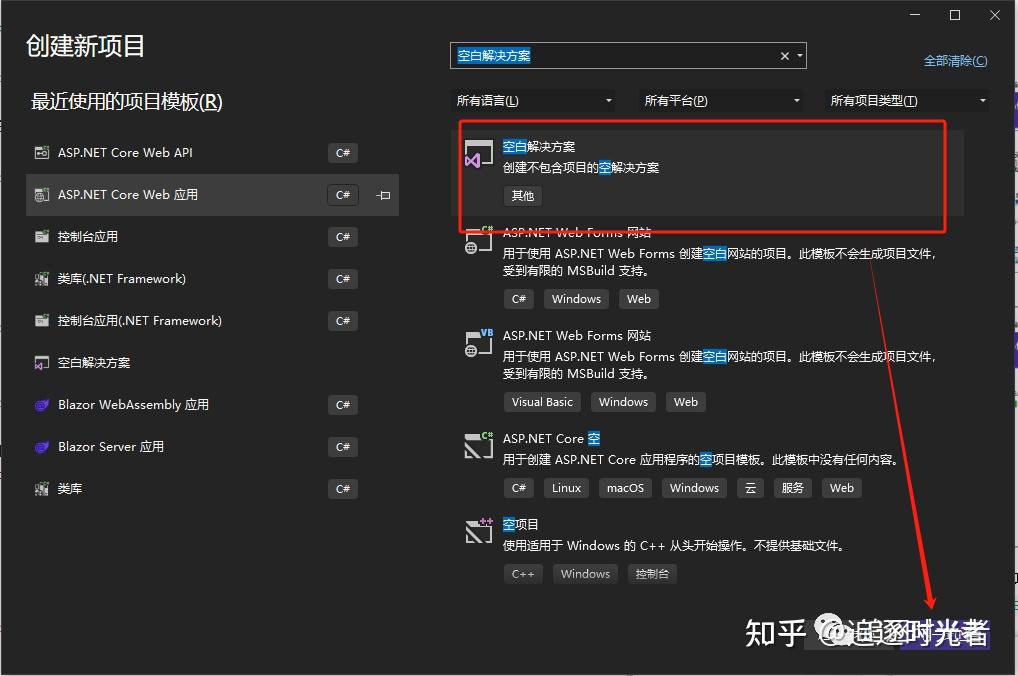Click the ASP.NET Core 空 template icon
The width and height of the screenshot is (1018, 676).
coord(478,445)
